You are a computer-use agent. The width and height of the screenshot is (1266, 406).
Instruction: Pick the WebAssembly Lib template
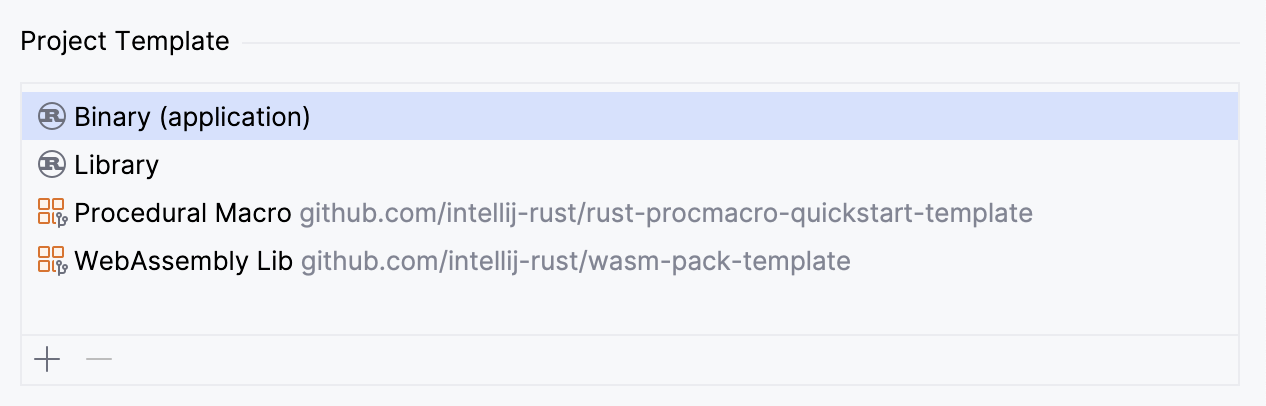click(183, 261)
